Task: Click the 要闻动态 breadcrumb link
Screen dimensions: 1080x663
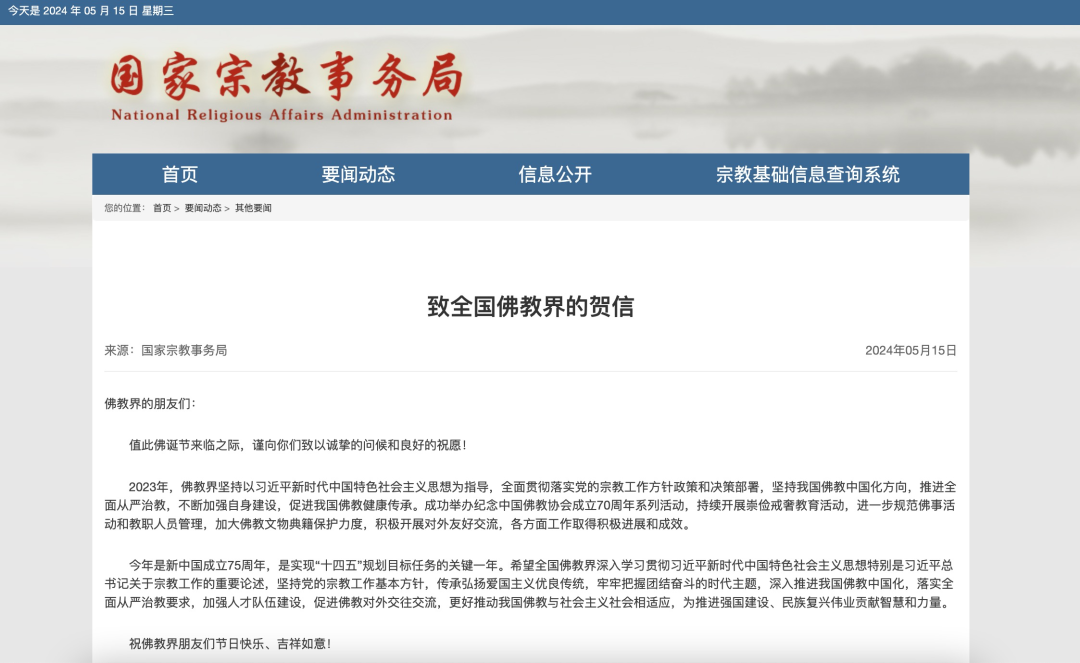Action: [202, 208]
